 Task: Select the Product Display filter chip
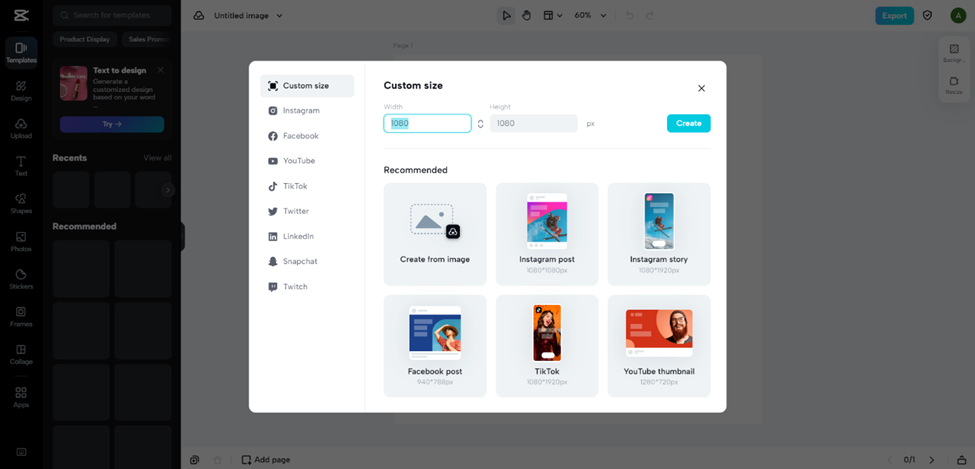coord(85,39)
